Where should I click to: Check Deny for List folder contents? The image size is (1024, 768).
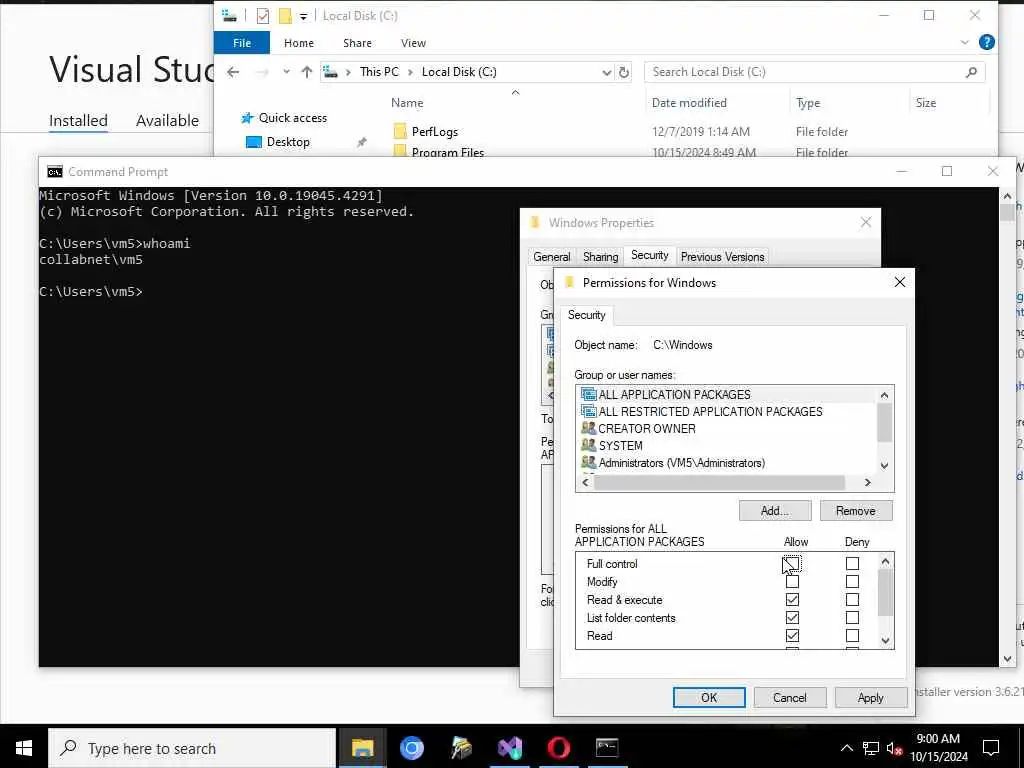852,617
